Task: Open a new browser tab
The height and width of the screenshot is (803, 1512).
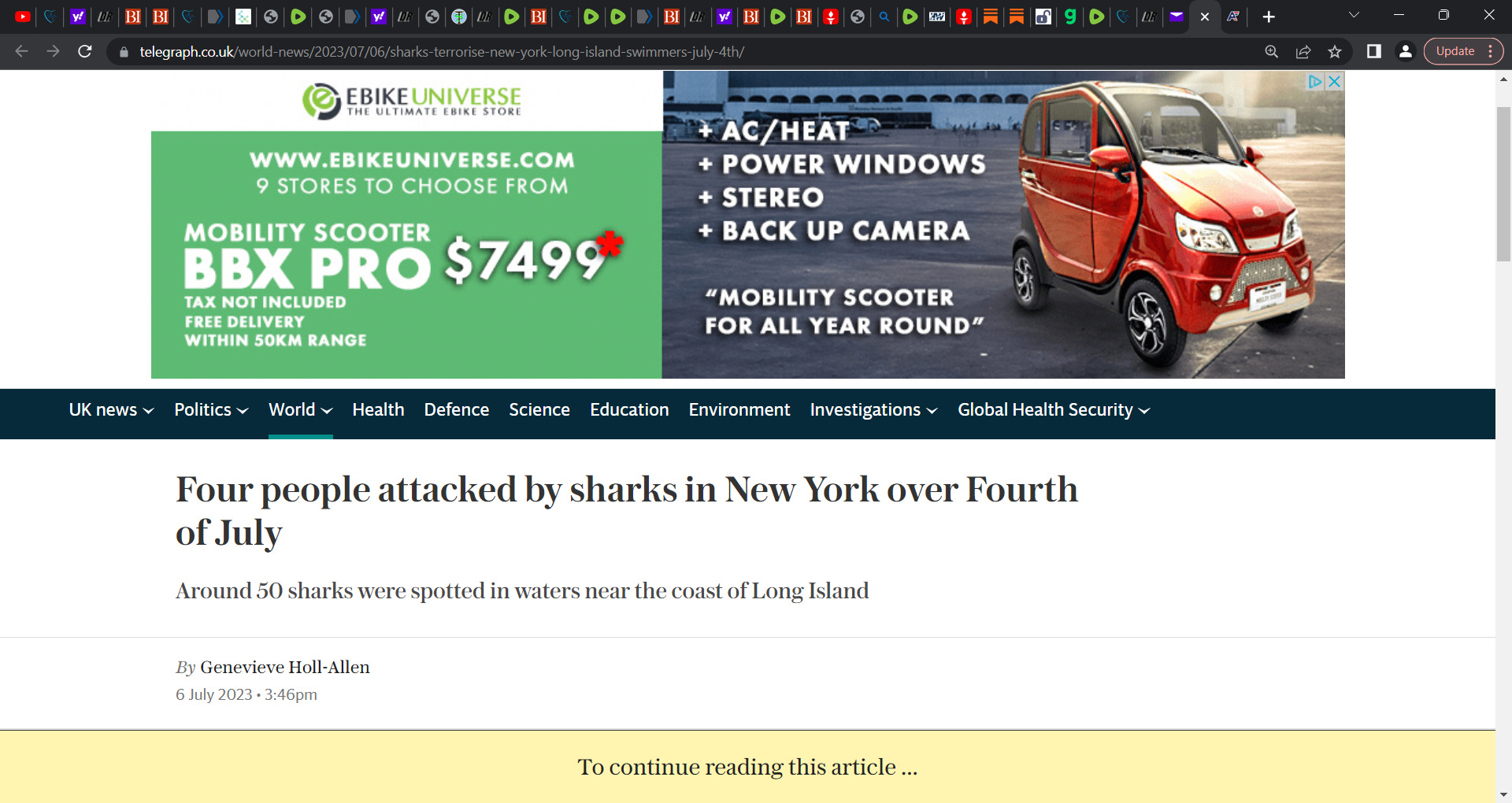Action: [1269, 17]
